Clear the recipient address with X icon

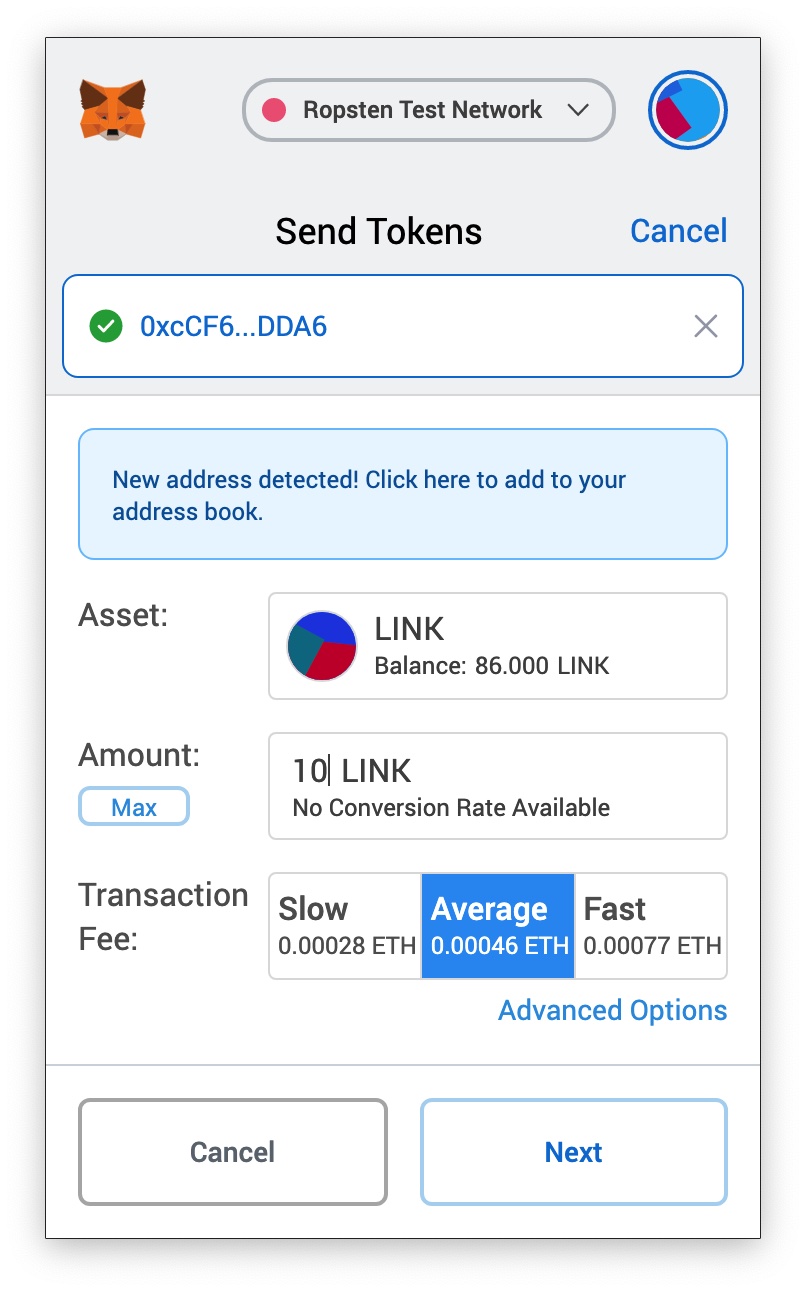[x=706, y=326]
